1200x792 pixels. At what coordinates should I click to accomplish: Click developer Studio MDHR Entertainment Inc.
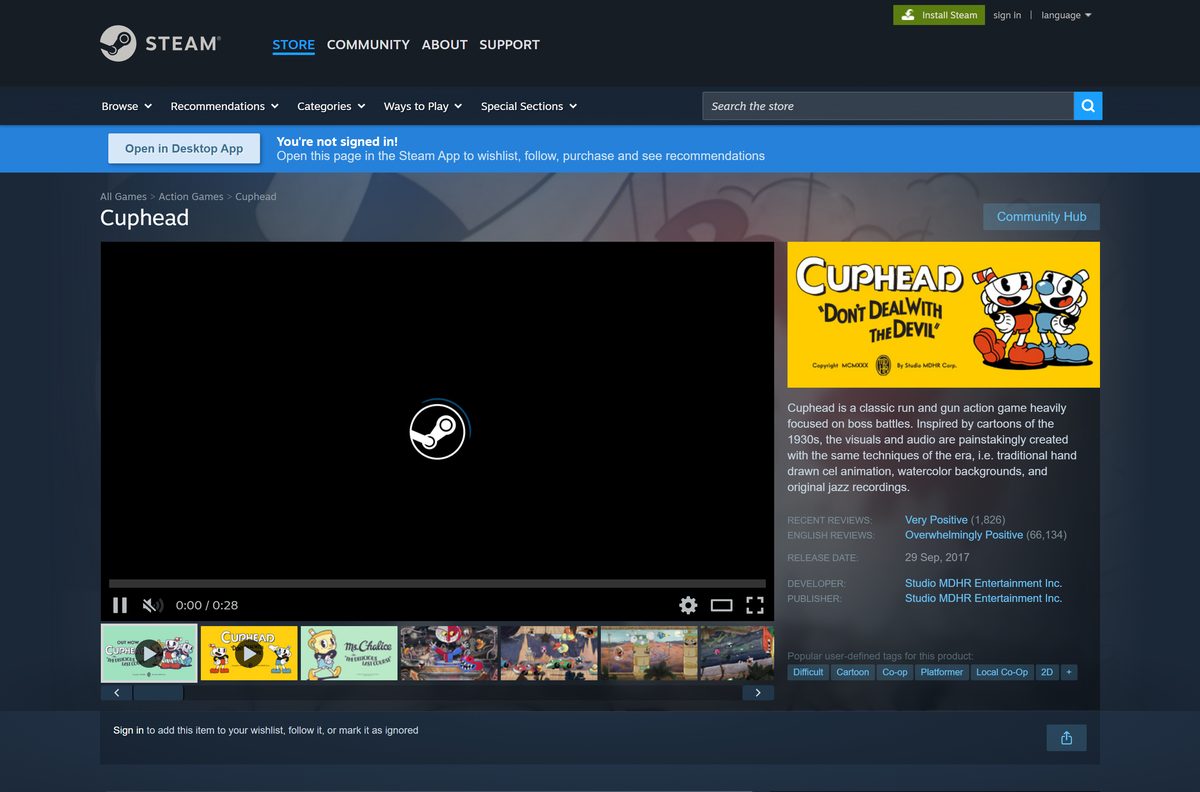(x=983, y=583)
